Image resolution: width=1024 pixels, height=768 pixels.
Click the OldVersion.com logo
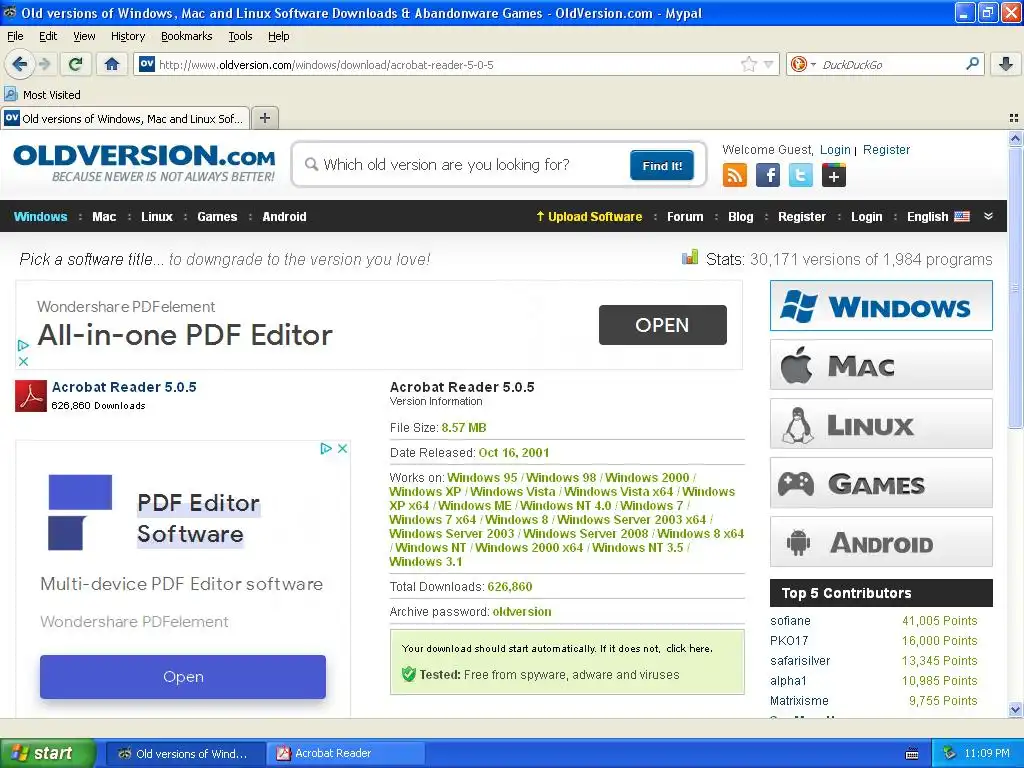coord(144,163)
